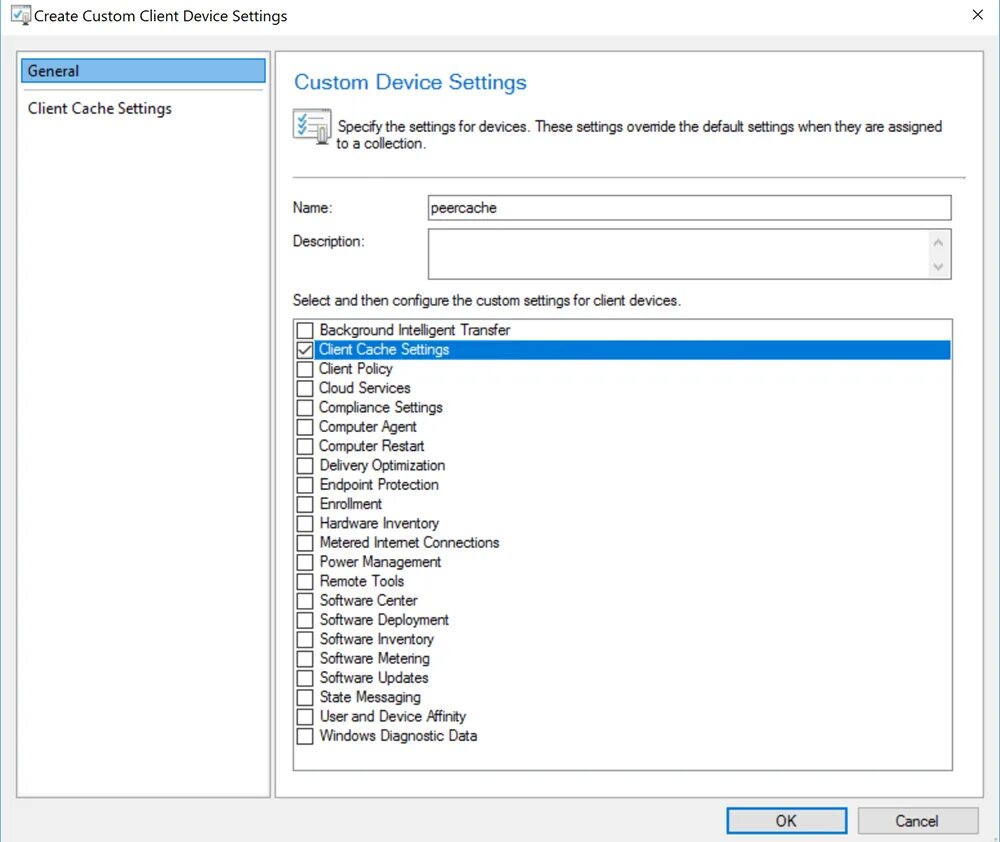Check the Background Intelligent Transfer checkbox
Viewport: 1000px width, 842px height.
[x=305, y=330]
